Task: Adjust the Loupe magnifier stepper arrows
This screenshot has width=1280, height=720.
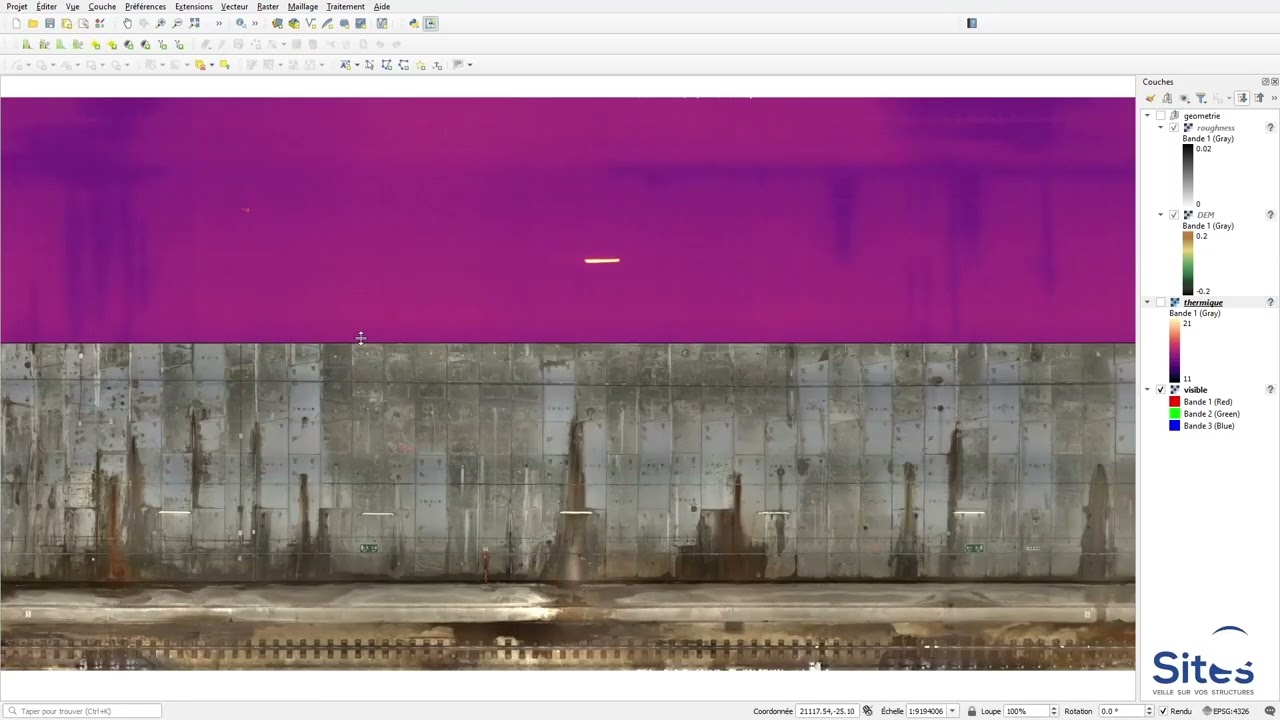Action: click(1054, 711)
